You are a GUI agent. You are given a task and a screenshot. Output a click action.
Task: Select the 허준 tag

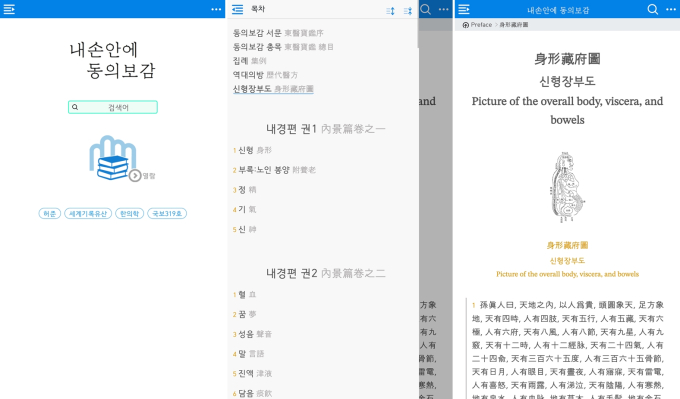point(50,213)
